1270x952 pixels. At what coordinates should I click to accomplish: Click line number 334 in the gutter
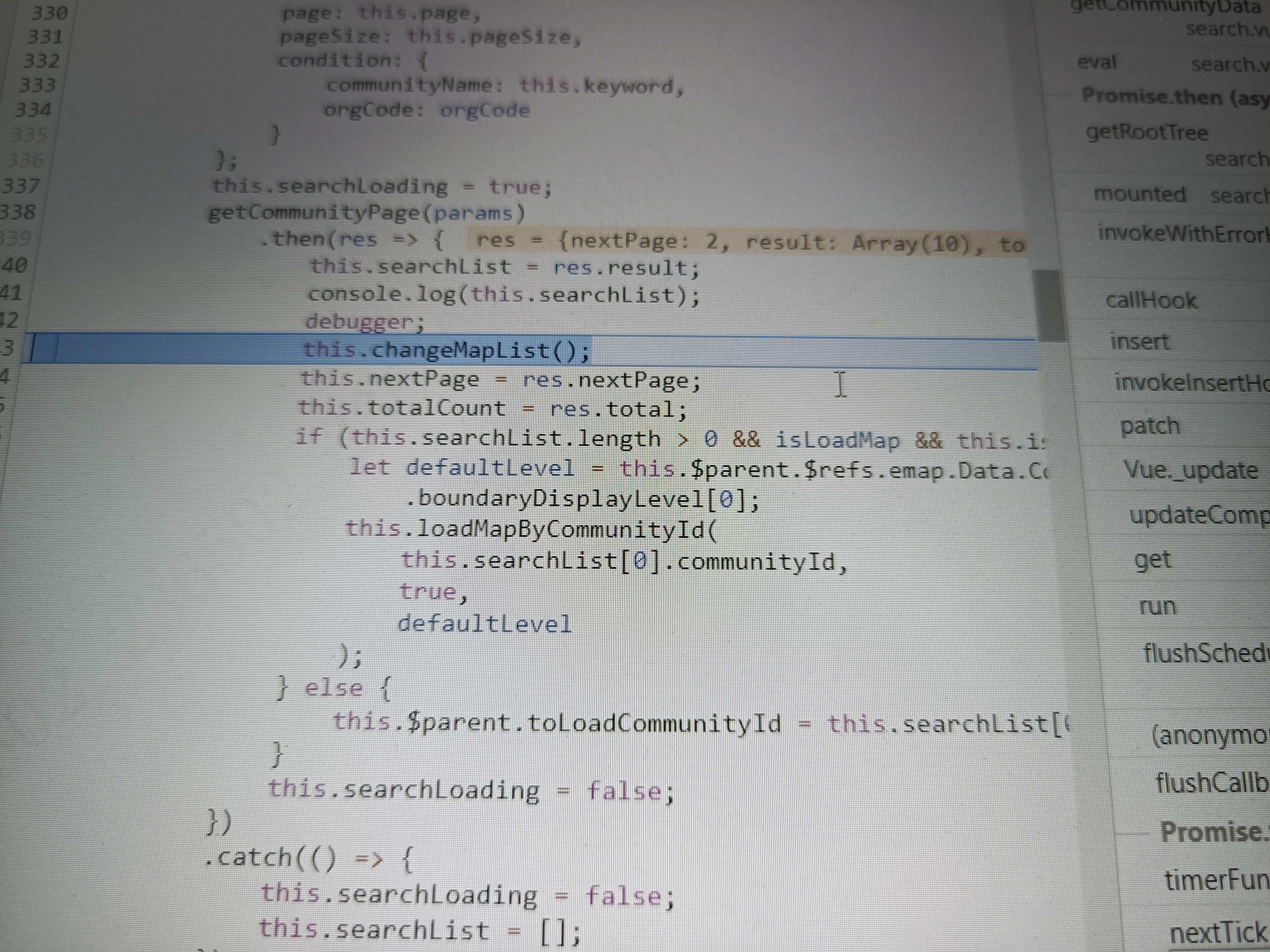point(33,109)
